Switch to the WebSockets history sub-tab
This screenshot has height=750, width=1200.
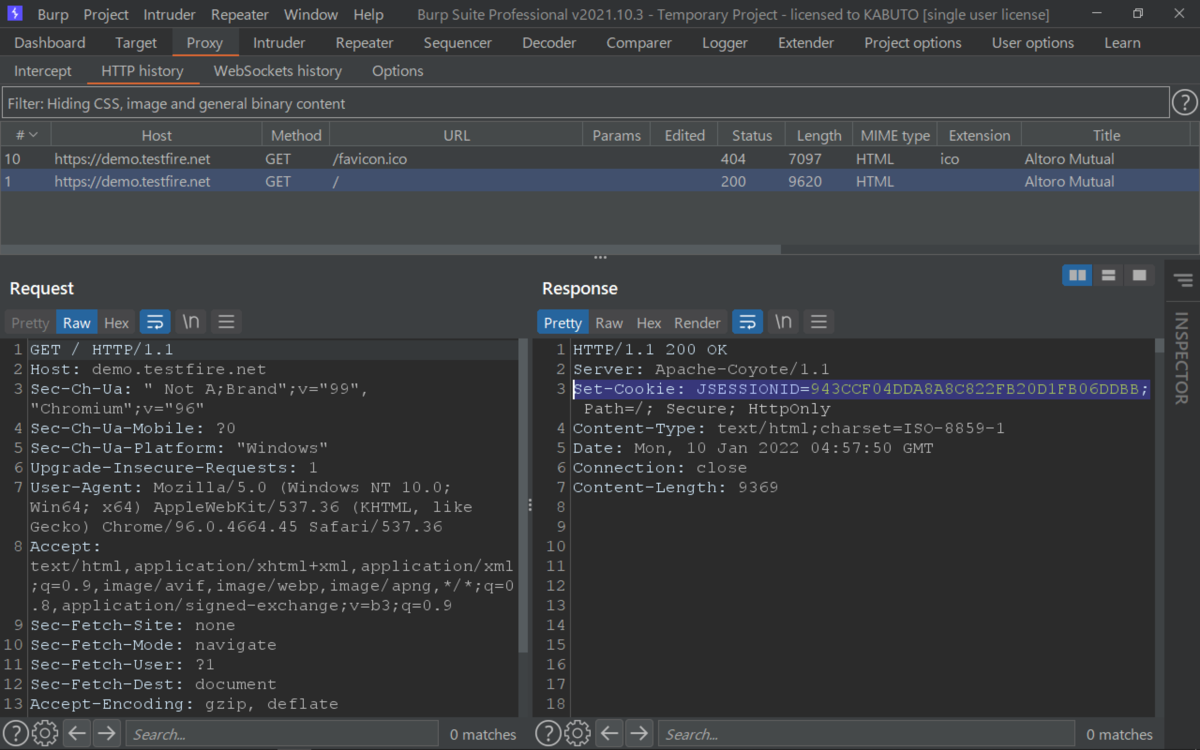[278, 71]
